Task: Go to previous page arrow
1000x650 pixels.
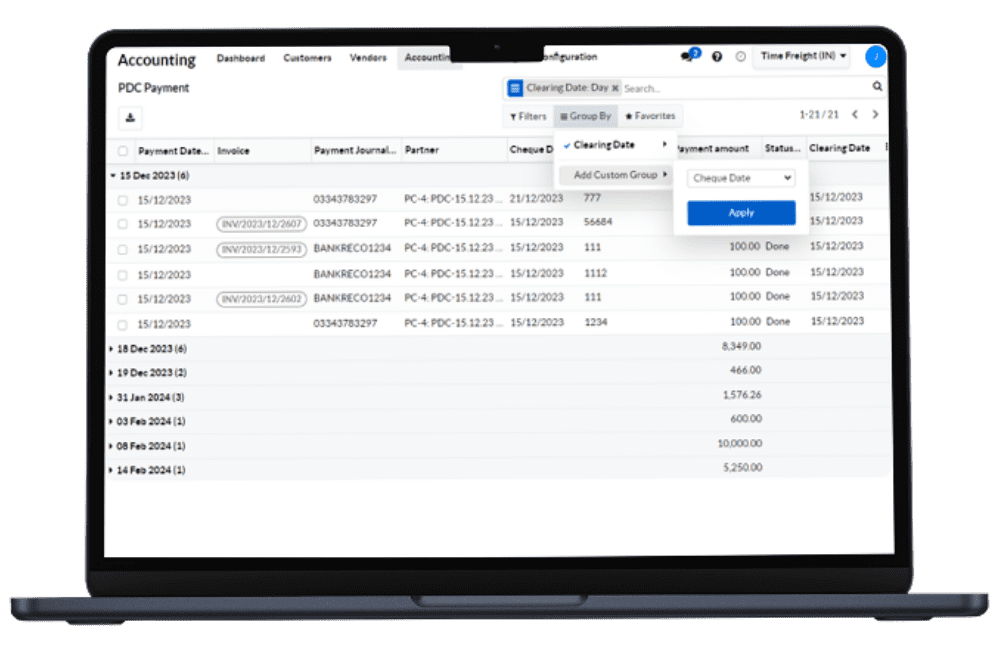Action: 854,115
